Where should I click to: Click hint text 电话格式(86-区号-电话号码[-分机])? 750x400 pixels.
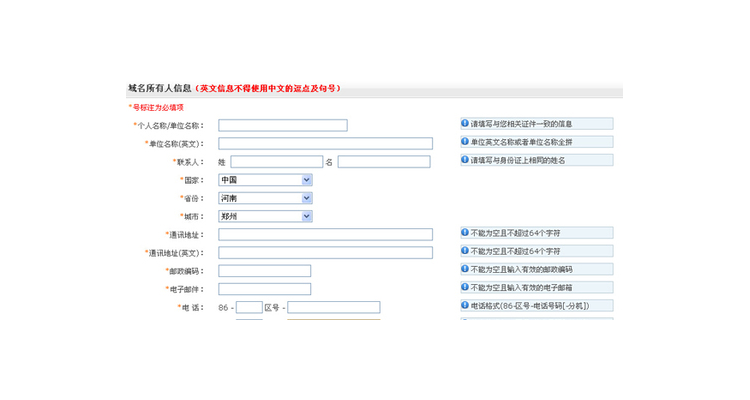(x=530, y=306)
